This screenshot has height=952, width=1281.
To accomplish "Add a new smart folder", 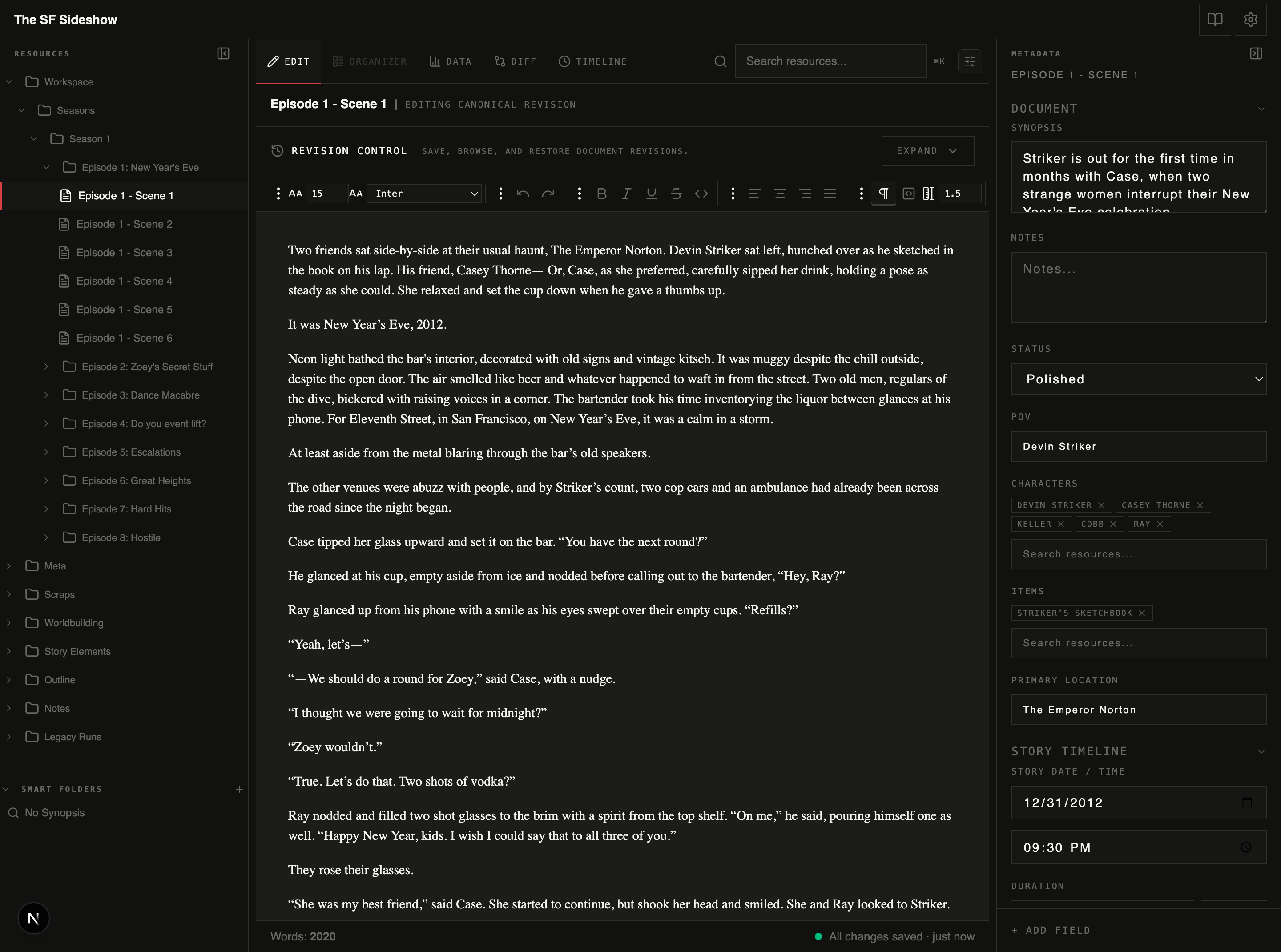I will (x=239, y=789).
